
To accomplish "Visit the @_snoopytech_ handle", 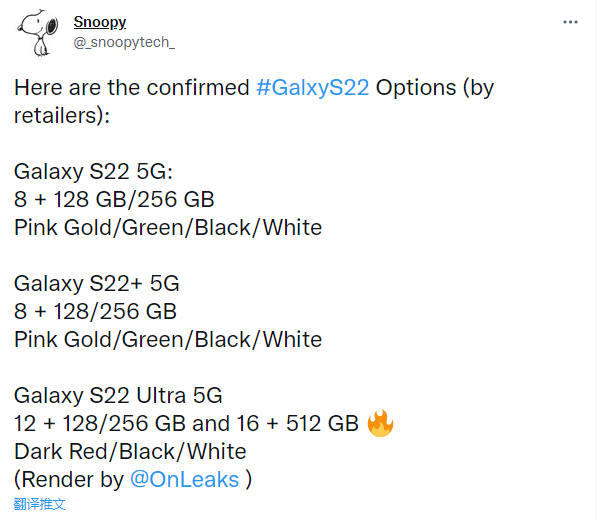I will coord(124,42).
